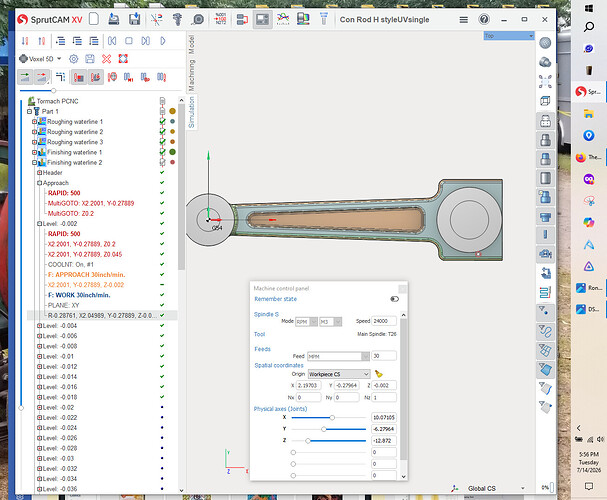This screenshot has height=500, width=607.
Task: Open the import model icon
Action: tap(113, 19)
